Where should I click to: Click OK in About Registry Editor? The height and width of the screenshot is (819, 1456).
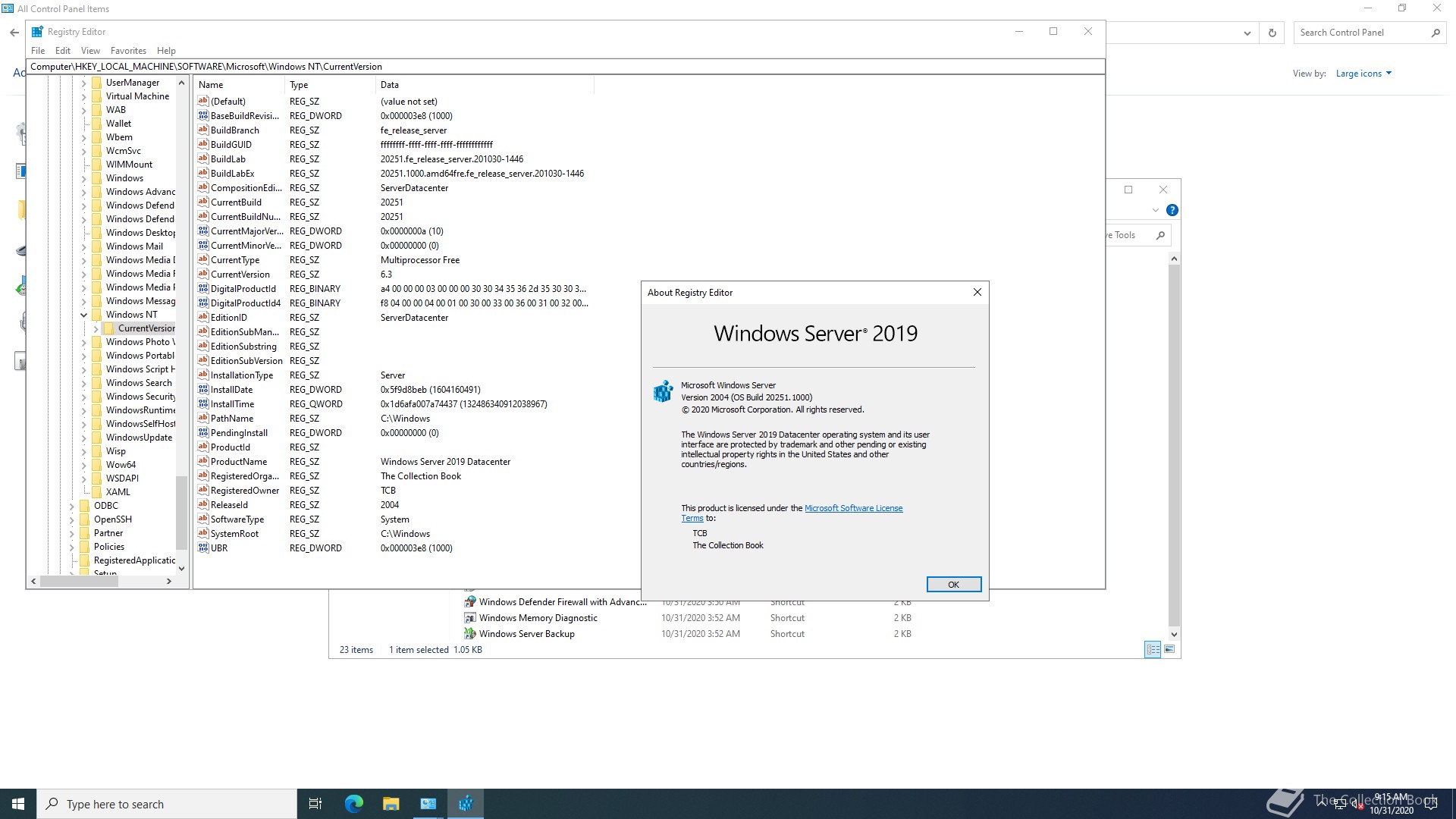click(953, 584)
